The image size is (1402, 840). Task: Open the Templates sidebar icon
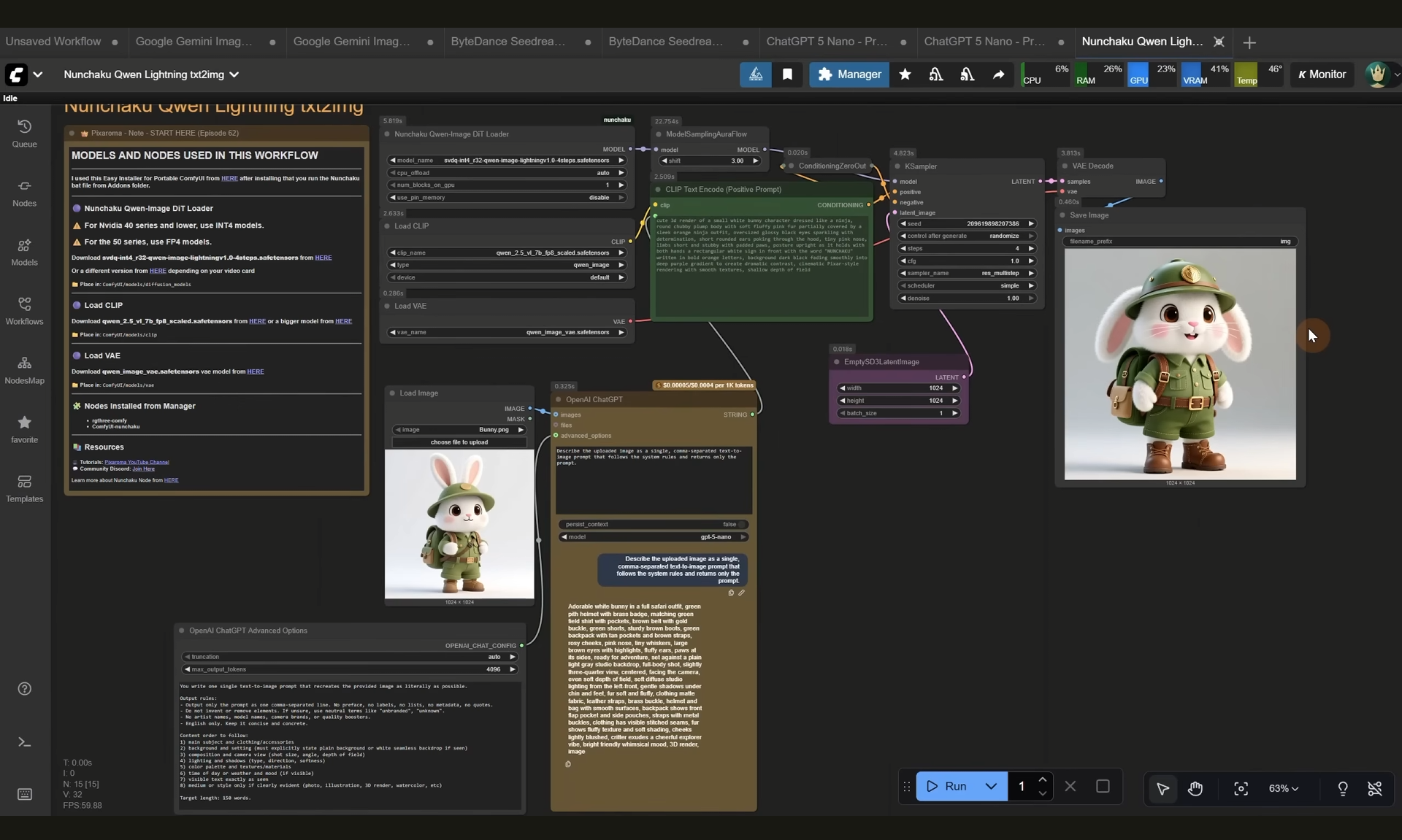pyautogui.click(x=24, y=488)
